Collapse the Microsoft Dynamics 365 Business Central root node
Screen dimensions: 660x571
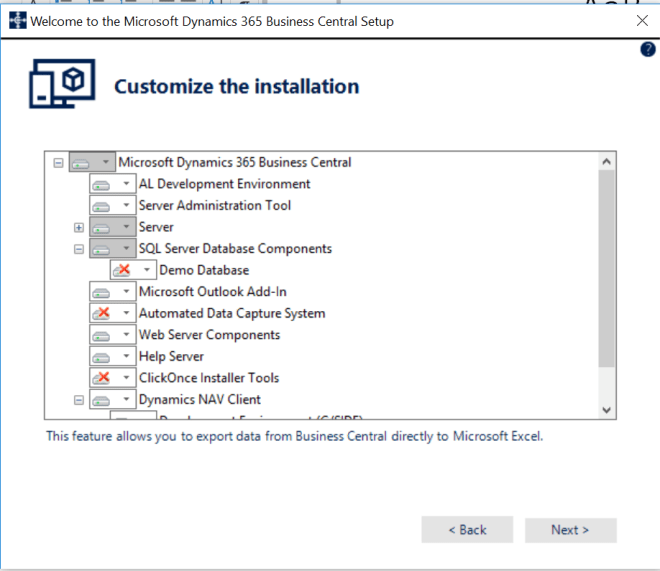[x=59, y=163]
